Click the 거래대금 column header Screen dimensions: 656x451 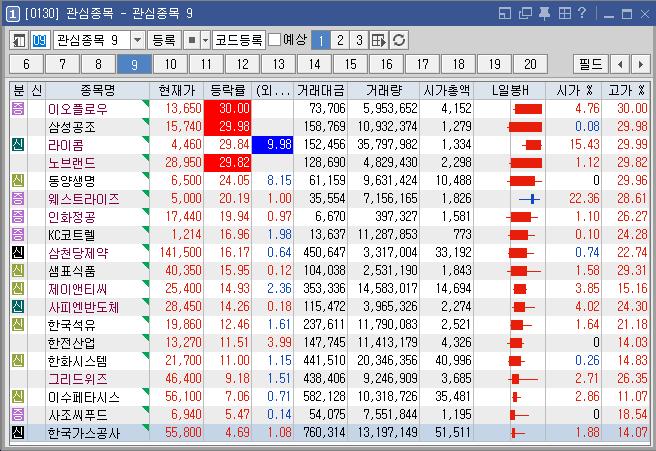(x=320, y=90)
